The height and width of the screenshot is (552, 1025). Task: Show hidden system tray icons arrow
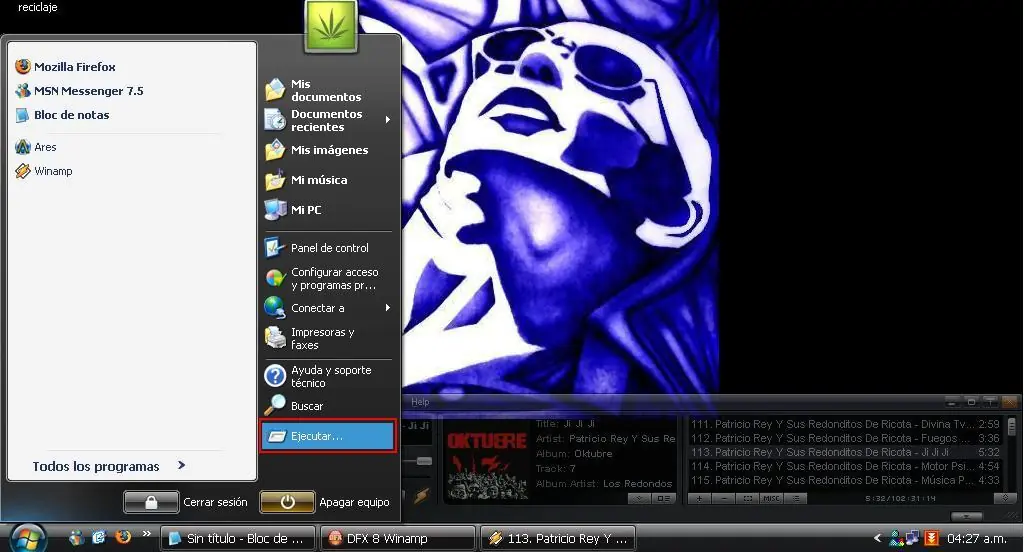(x=878, y=538)
